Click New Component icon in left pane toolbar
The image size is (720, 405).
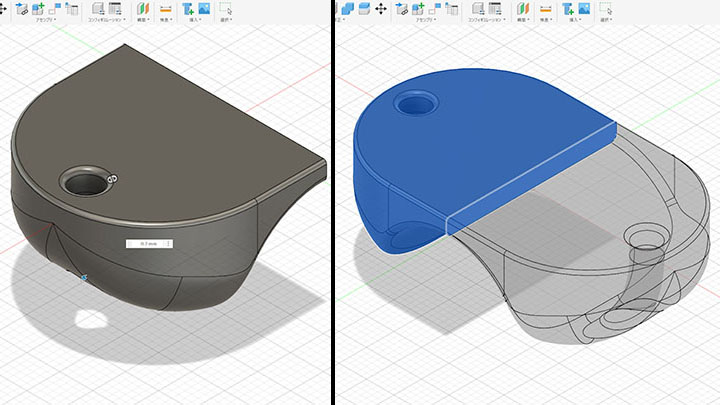pos(39,8)
